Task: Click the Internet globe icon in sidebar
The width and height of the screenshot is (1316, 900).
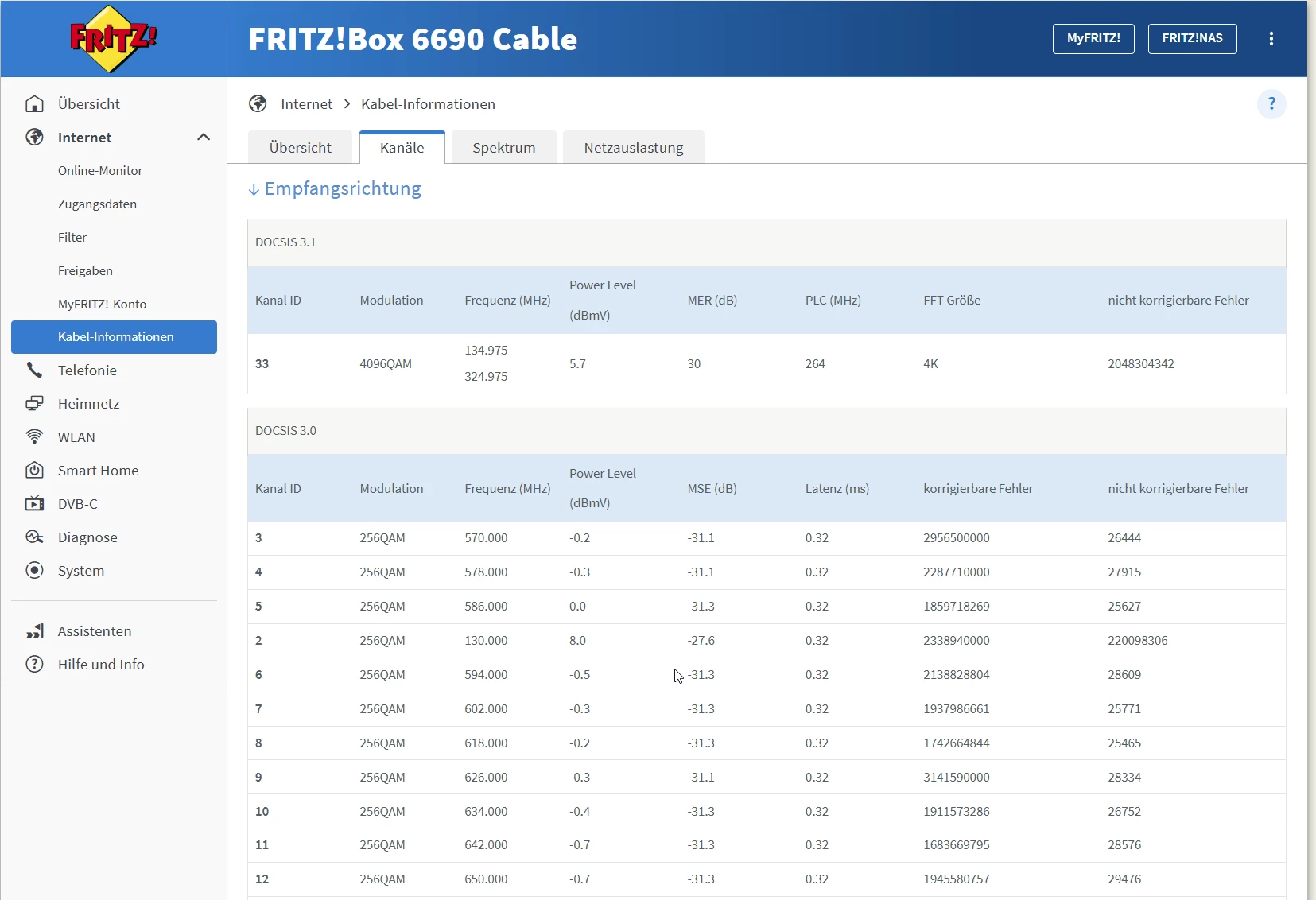Action: click(x=34, y=138)
